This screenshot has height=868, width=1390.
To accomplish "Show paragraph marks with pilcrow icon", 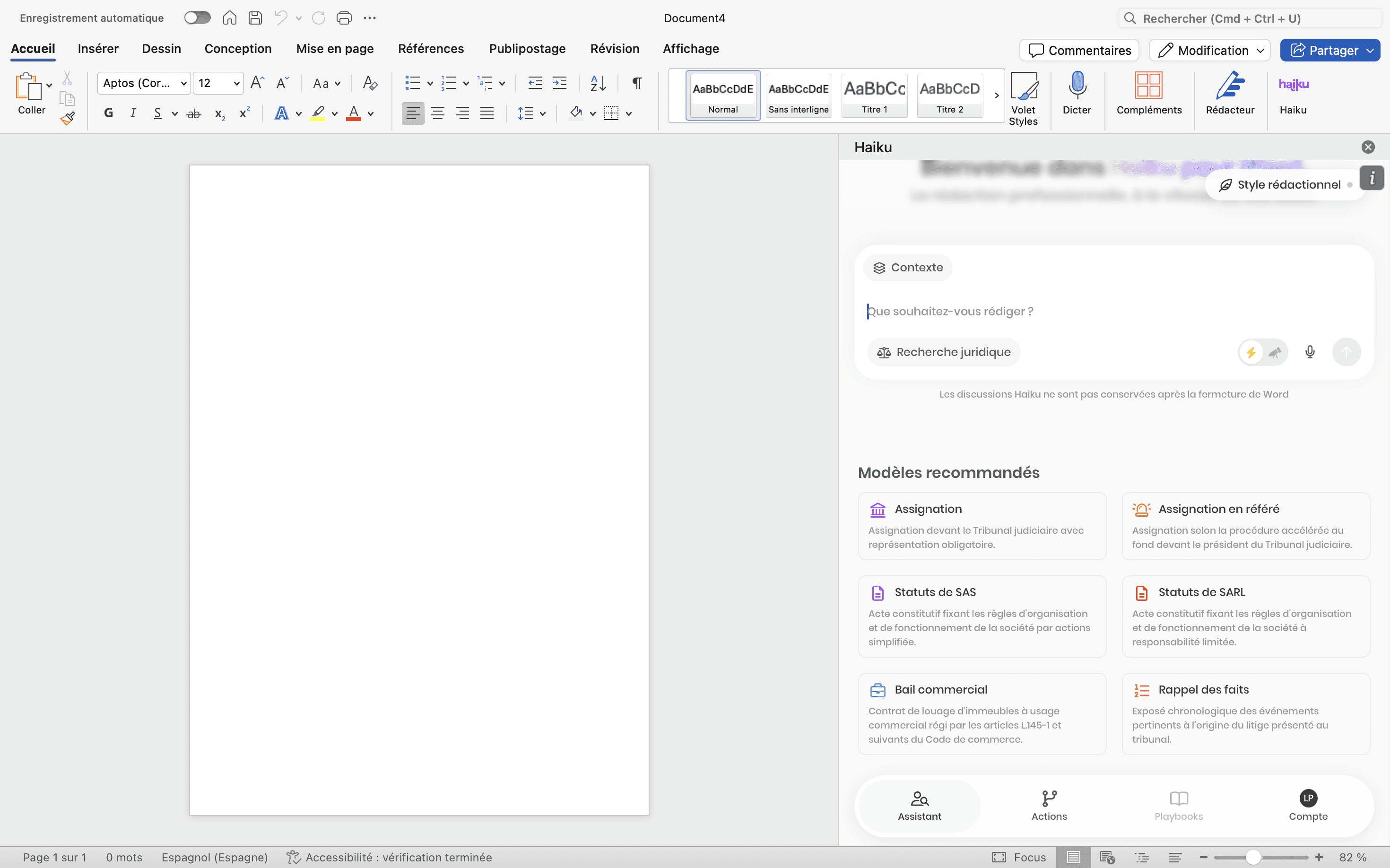I will click(637, 83).
